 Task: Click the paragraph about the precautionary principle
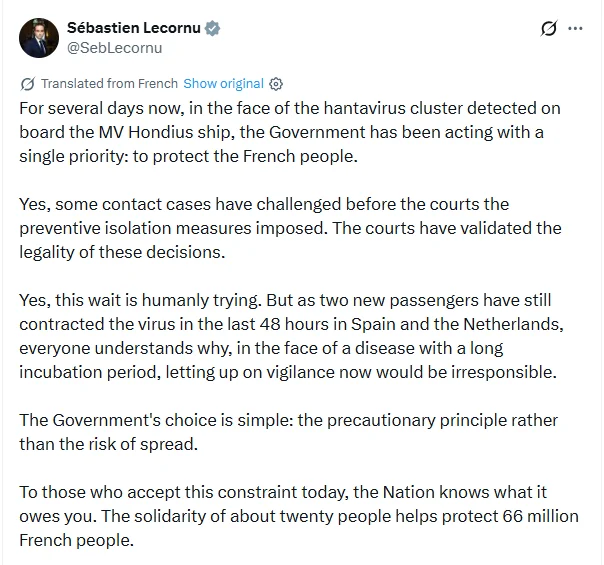[x=289, y=432]
